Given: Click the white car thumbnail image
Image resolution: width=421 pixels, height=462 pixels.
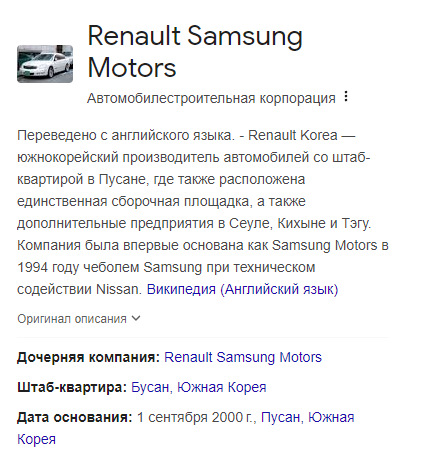Looking at the screenshot, I should 45,64.
